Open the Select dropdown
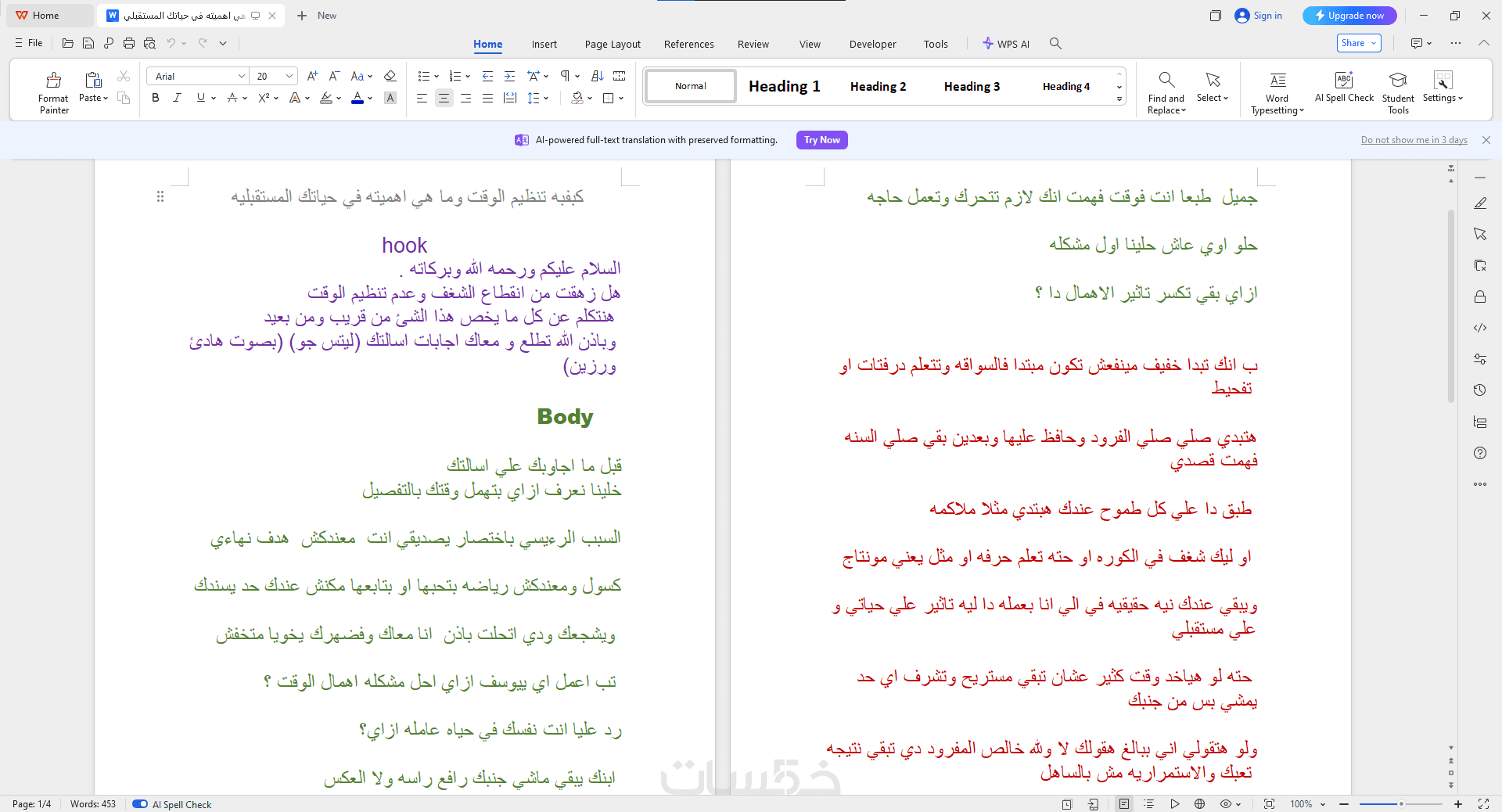This screenshot has width=1502, height=812. [1213, 98]
